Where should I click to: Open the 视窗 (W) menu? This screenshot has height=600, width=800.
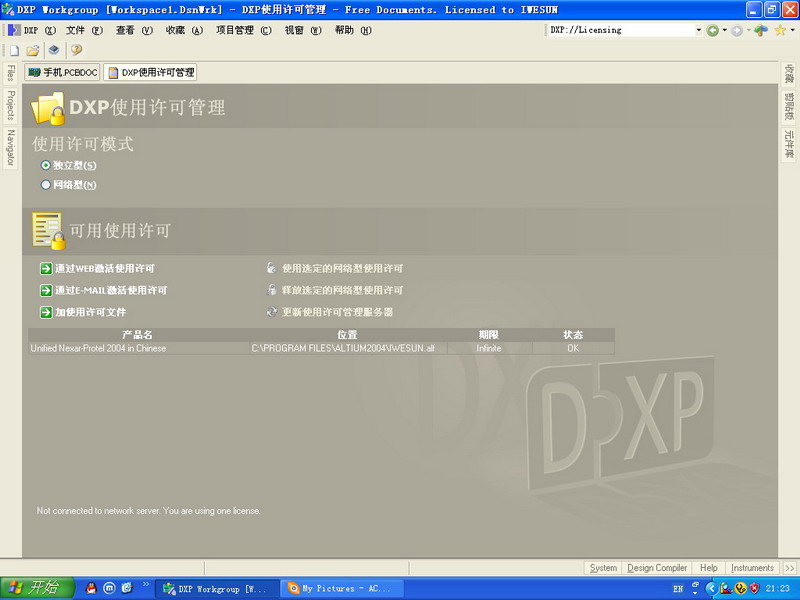point(303,31)
